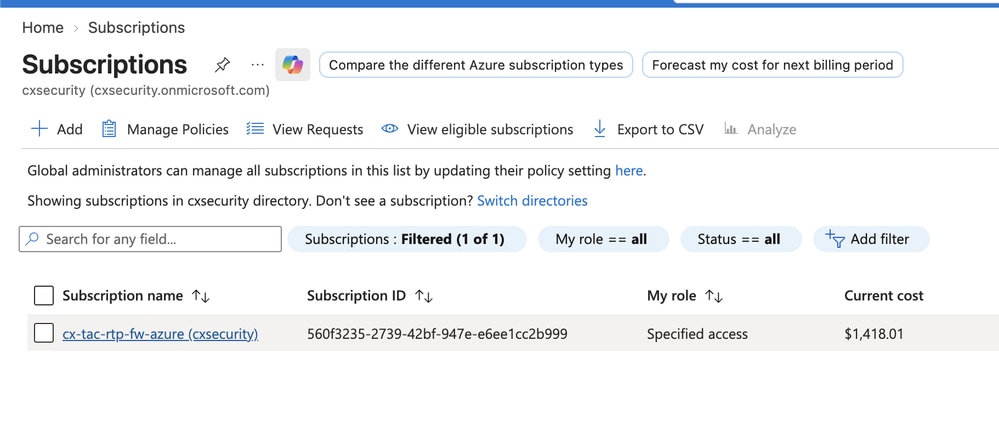
Task: Click the Add filter funnel icon
Action: pos(835,239)
